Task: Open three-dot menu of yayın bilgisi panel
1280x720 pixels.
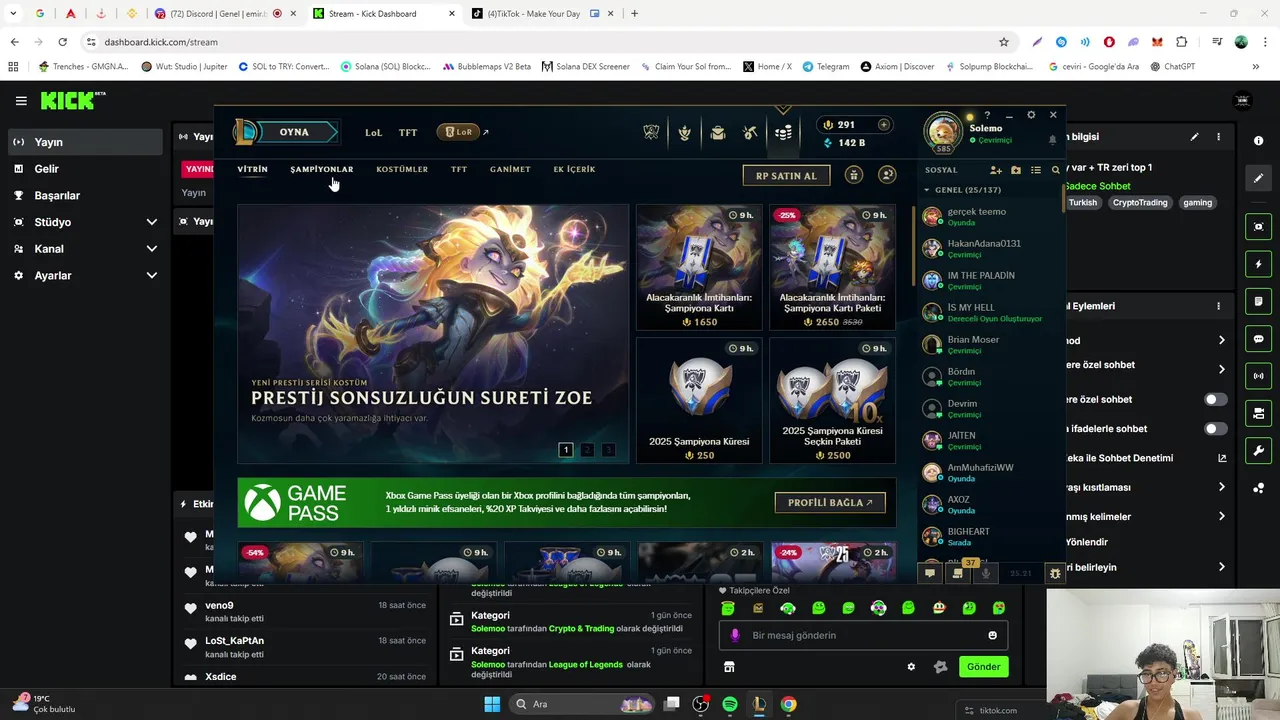Action: pyautogui.click(x=1218, y=137)
